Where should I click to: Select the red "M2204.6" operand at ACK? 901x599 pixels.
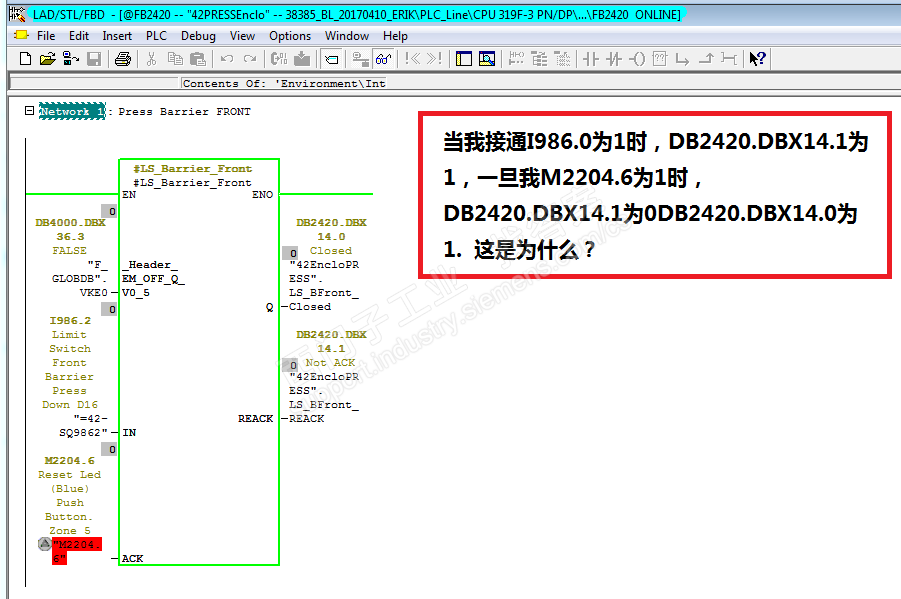point(77,551)
